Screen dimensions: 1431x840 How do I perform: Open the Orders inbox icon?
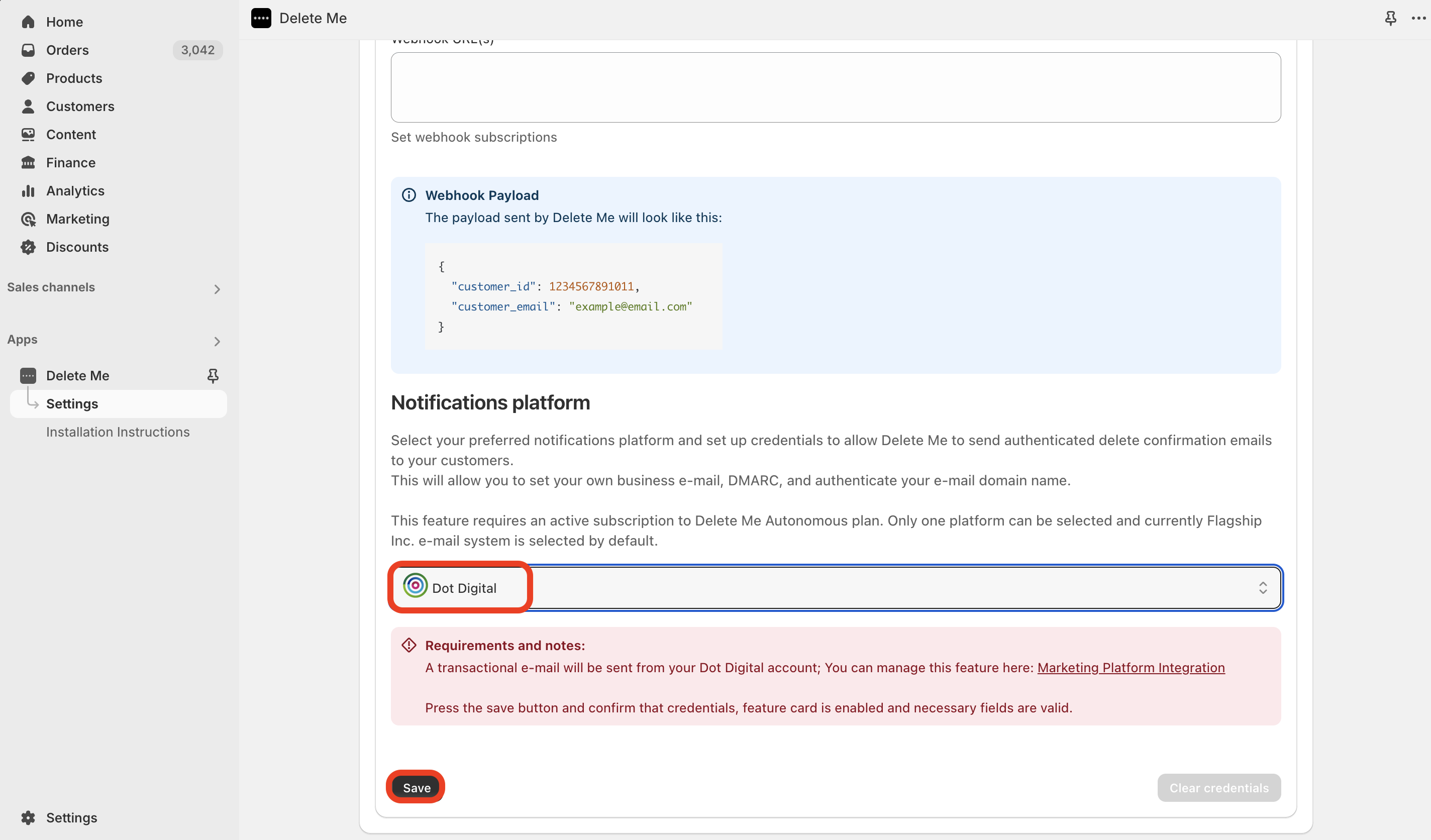[28, 50]
